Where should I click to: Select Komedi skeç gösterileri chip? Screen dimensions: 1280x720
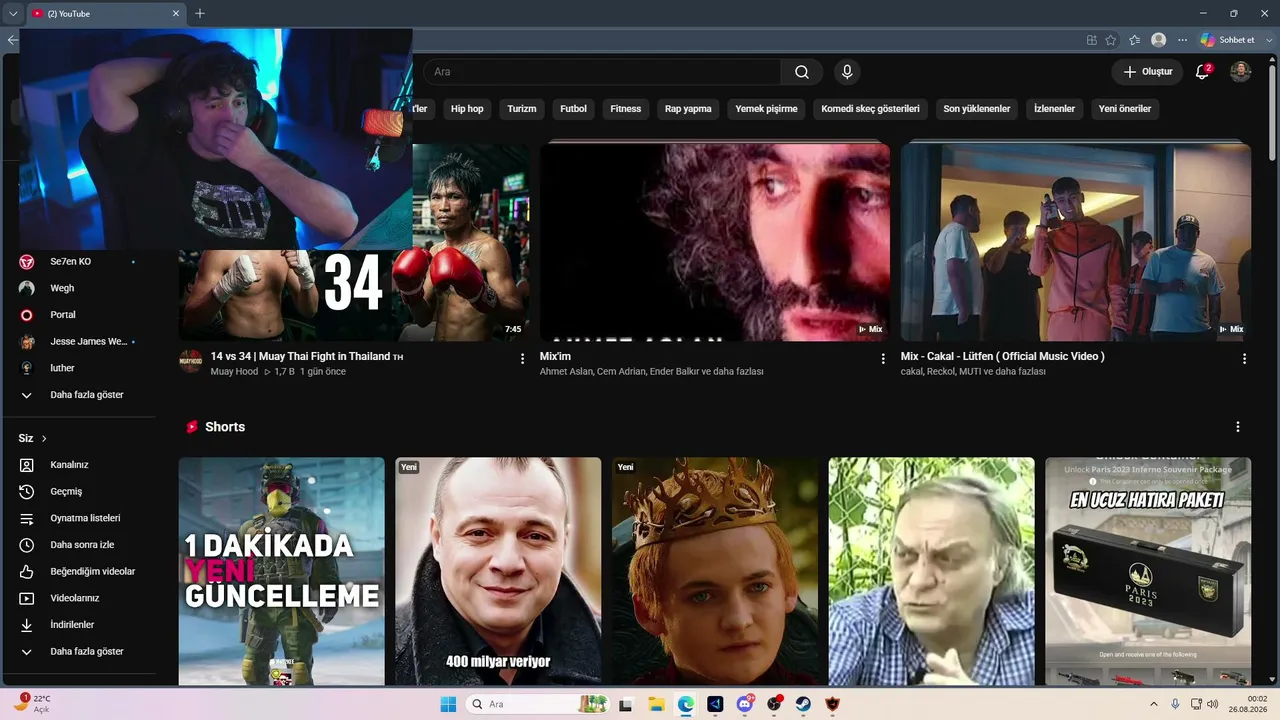click(870, 109)
